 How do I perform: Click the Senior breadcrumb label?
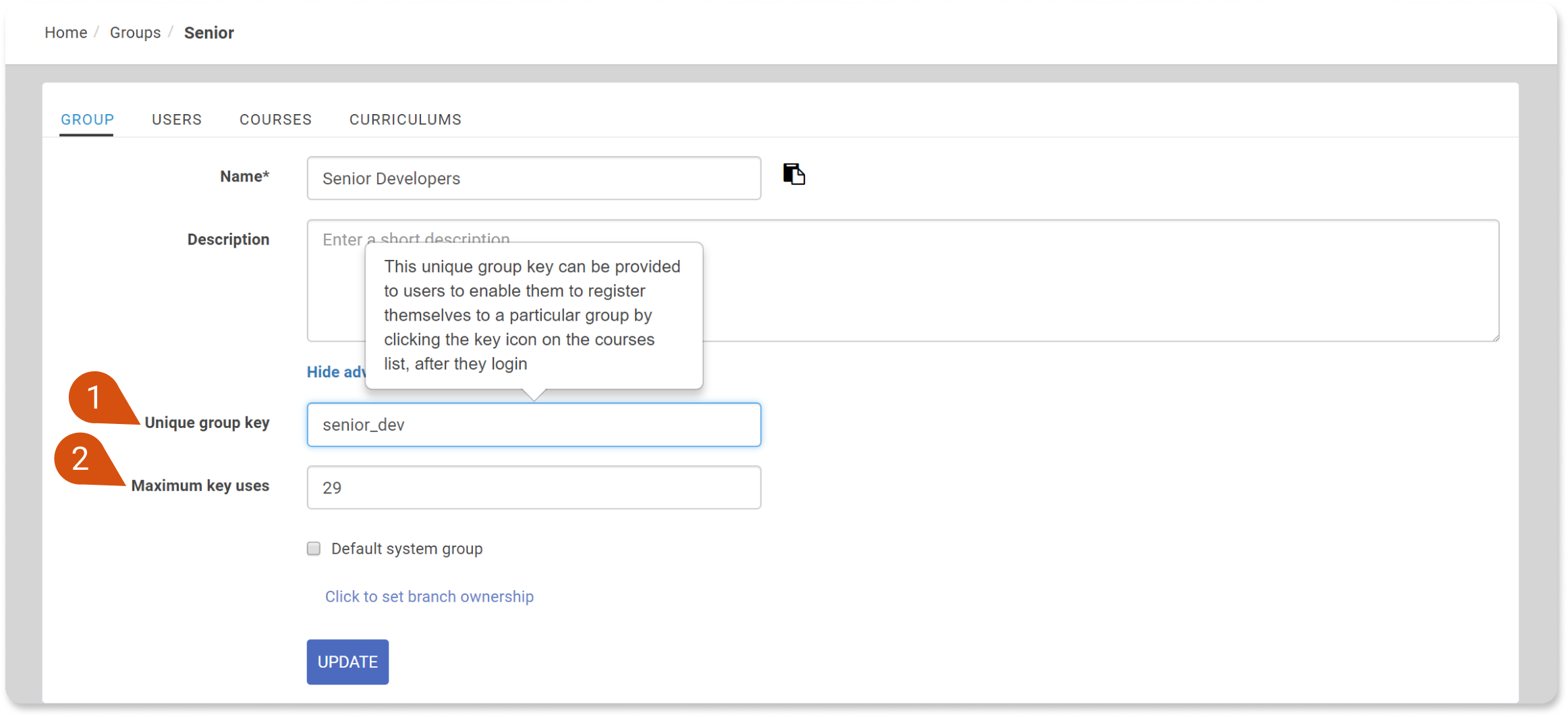pyautogui.click(x=208, y=32)
